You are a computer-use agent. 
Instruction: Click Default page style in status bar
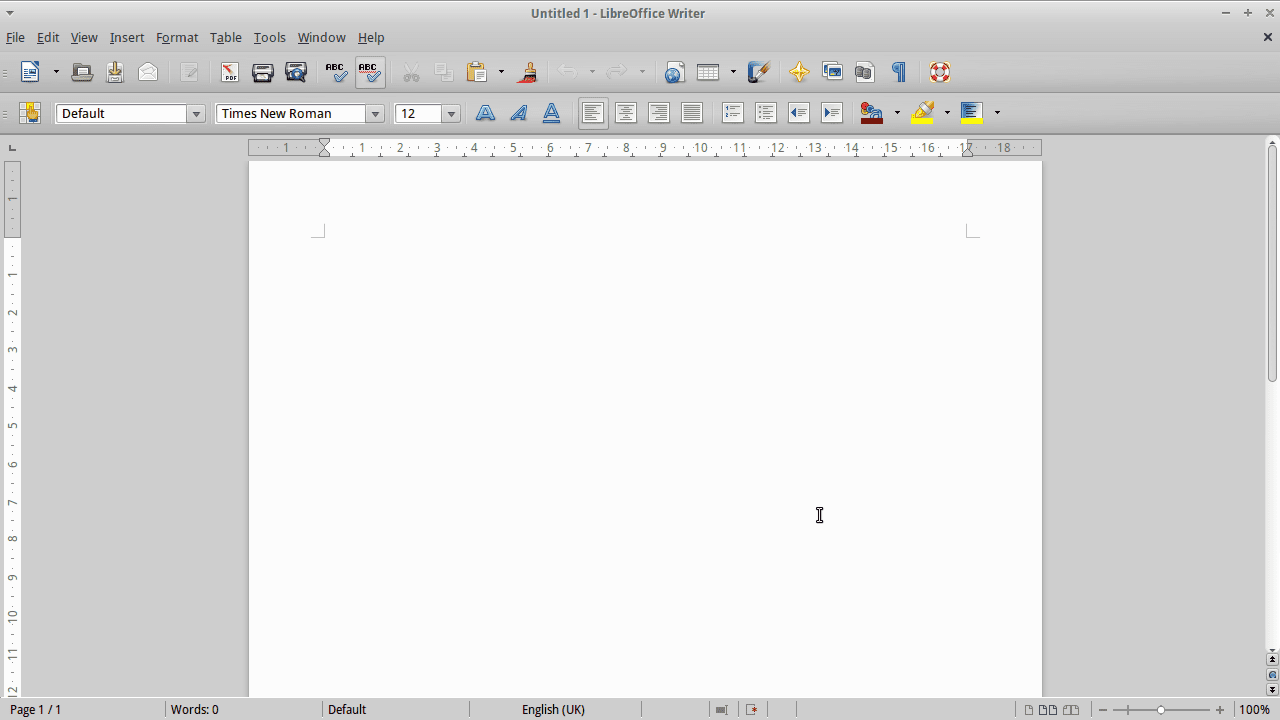[x=347, y=709]
